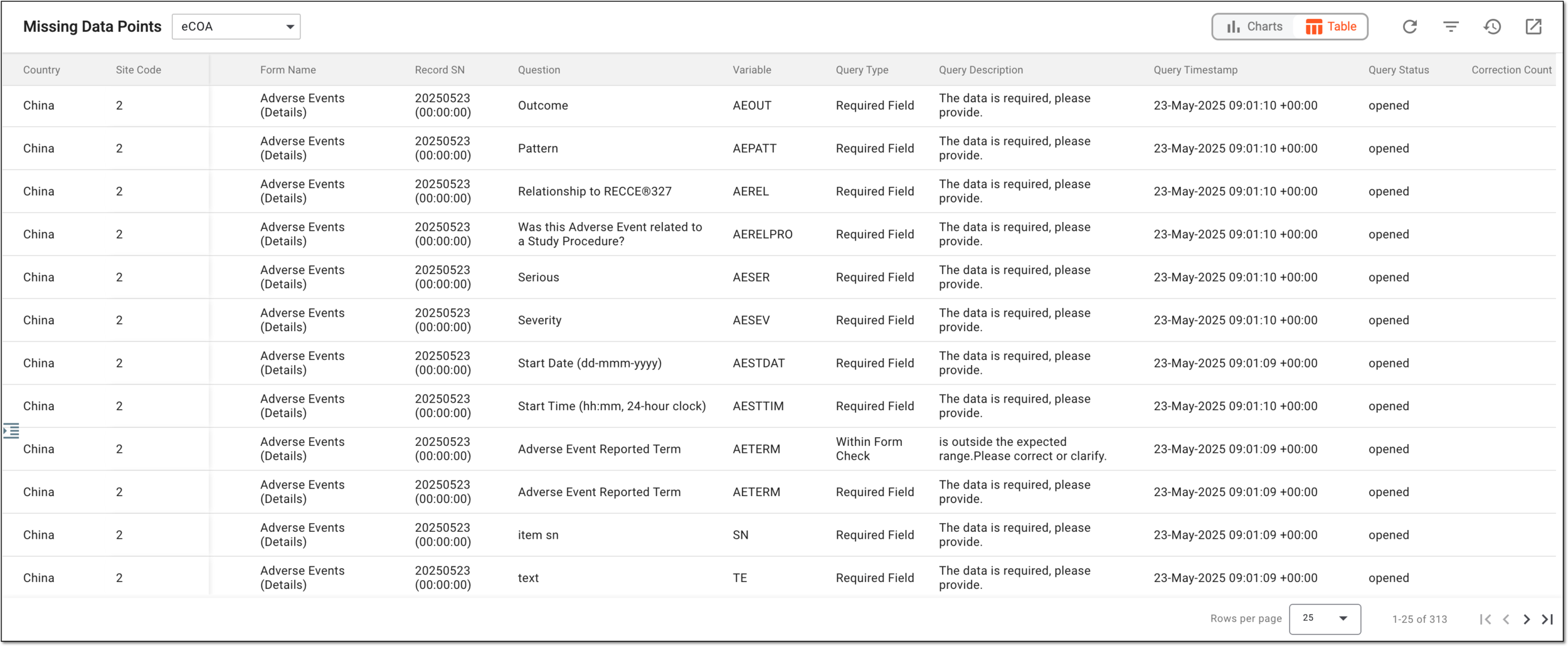Click the Severity question cell
The height and width of the screenshot is (646, 1568).
539,320
